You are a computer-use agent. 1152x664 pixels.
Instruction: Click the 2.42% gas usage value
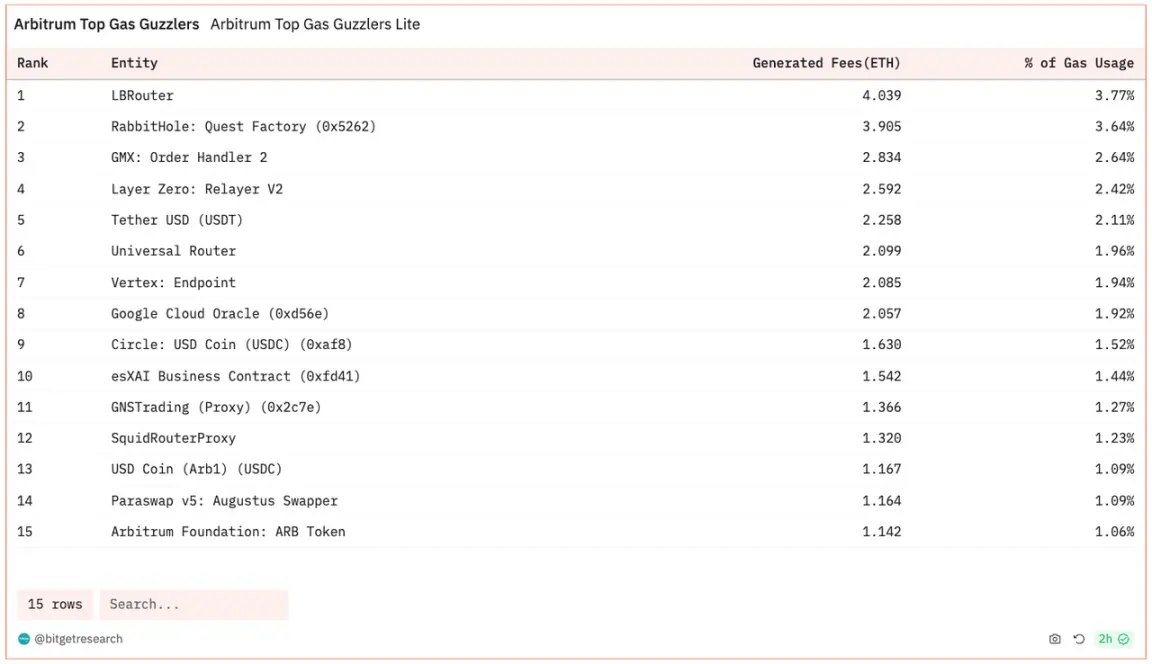tap(1115, 189)
